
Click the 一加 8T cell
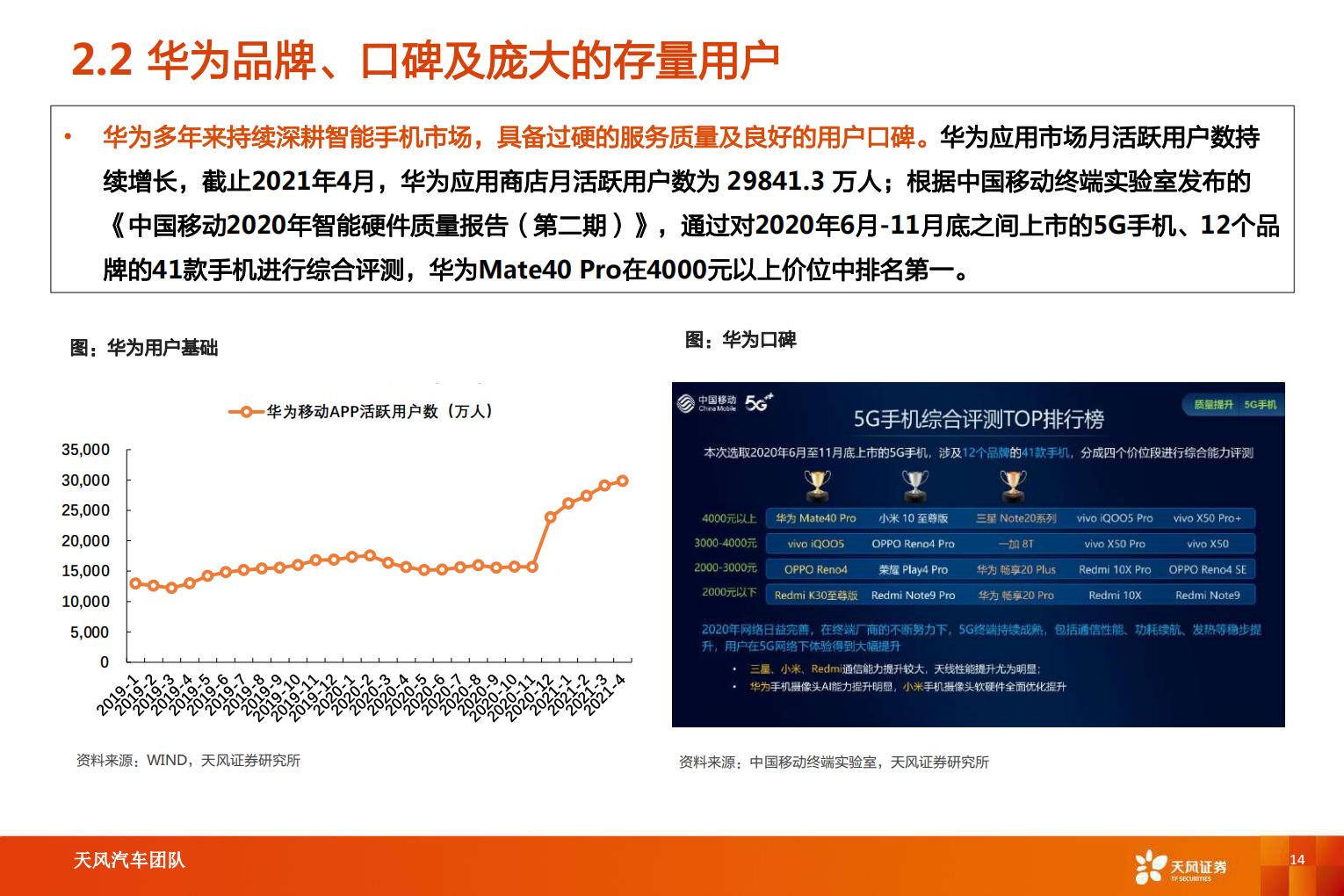pyautogui.click(x=1015, y=544)
